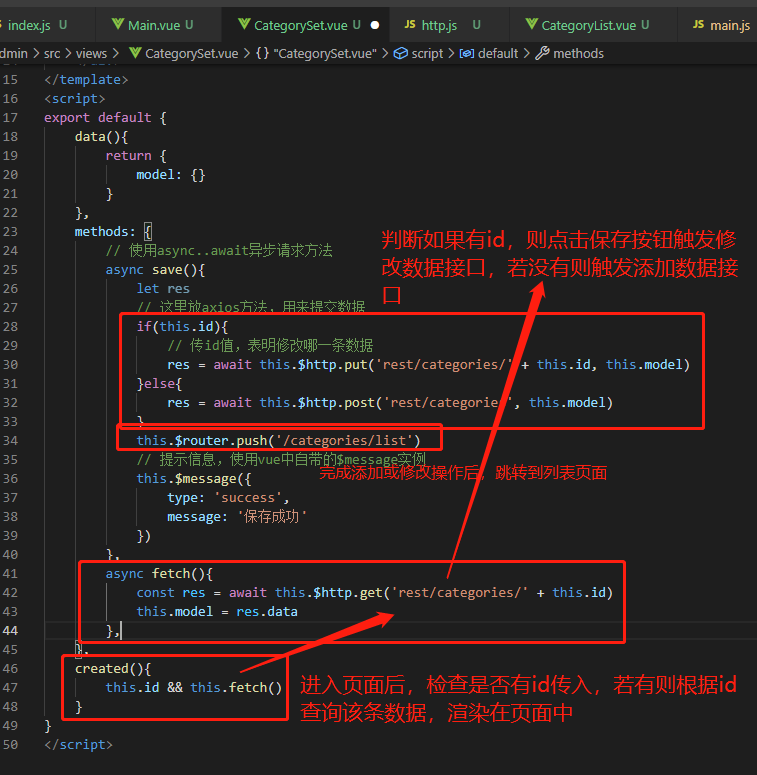Open the script breadcrumb segment
The width and height of the screenshot is (757, 775).
(x=427, y=53)
